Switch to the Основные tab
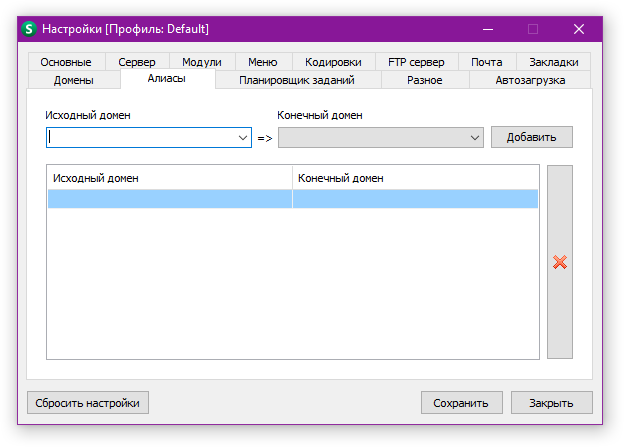This screenshot has width=624, height=447. (66, 62)
